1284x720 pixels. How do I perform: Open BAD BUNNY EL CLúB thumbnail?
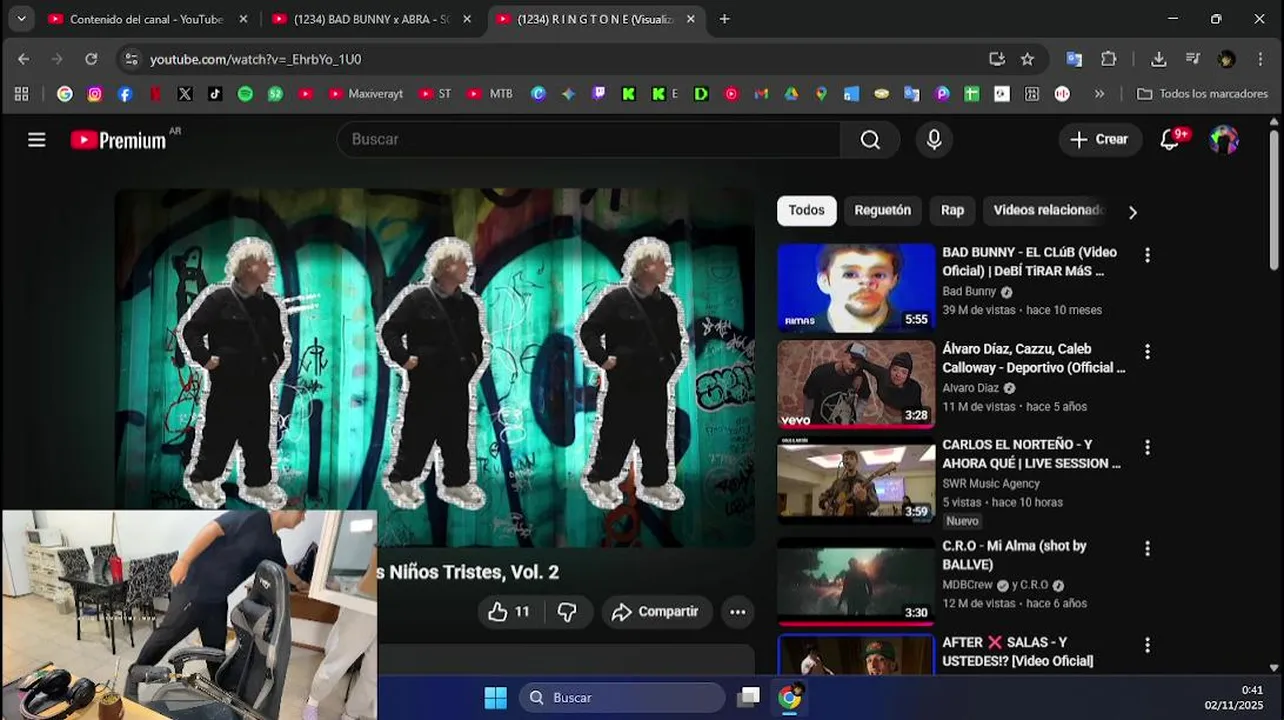tap(856, 288)
